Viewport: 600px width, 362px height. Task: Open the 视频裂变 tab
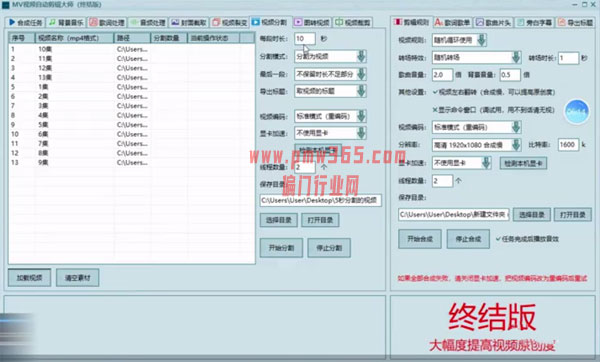(x=230, y=23)
